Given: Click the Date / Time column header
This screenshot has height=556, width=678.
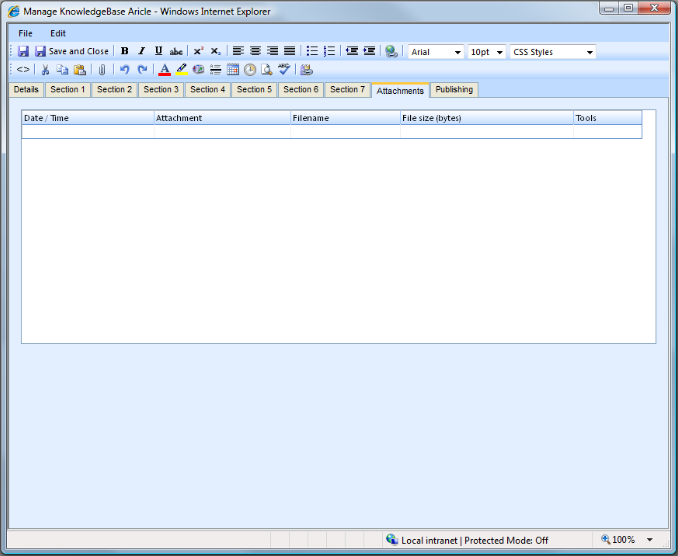Looking at the screenshot, I should pos(88,118).
